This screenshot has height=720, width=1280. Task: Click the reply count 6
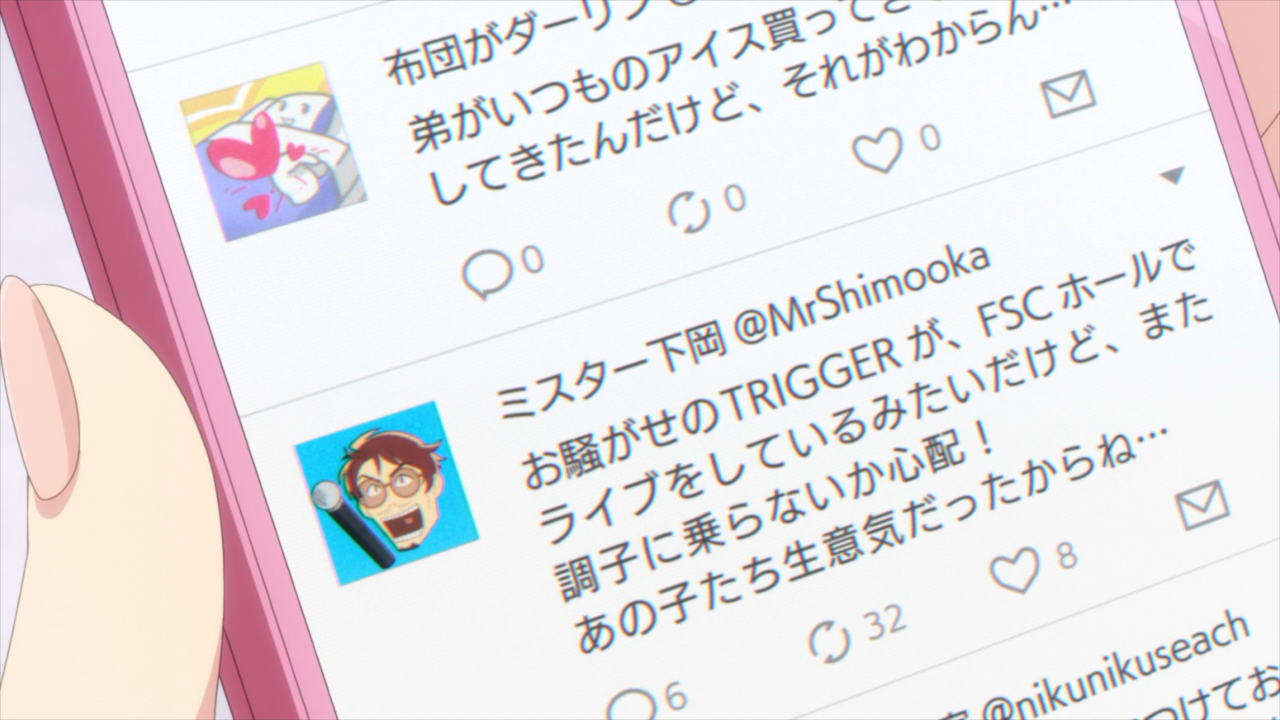(676, 693)
